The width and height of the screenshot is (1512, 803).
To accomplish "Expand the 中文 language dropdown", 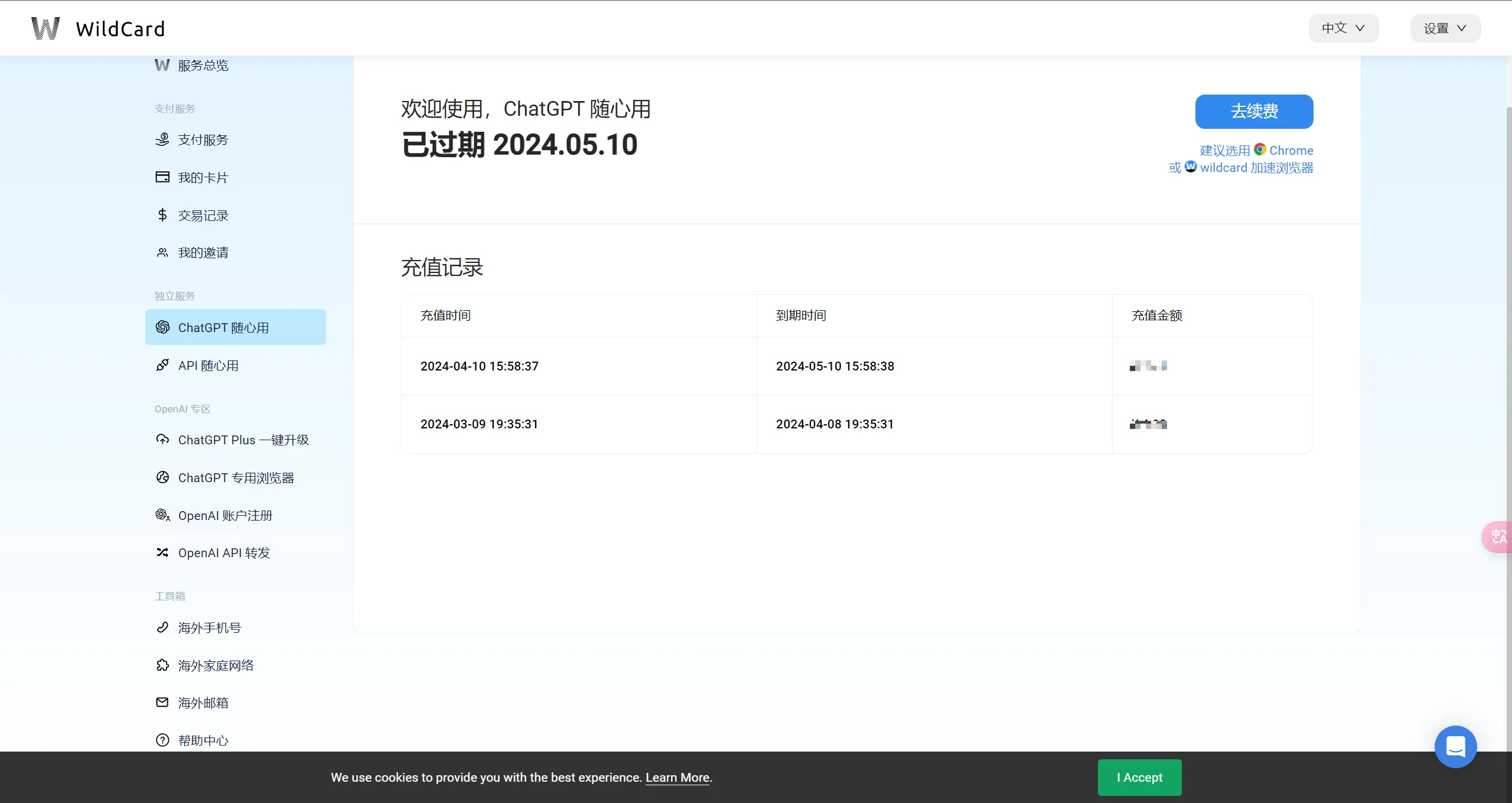I will pos(1343,28).
